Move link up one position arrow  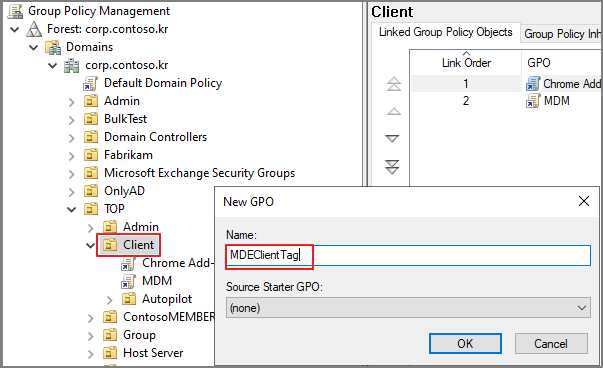point(393,112)
